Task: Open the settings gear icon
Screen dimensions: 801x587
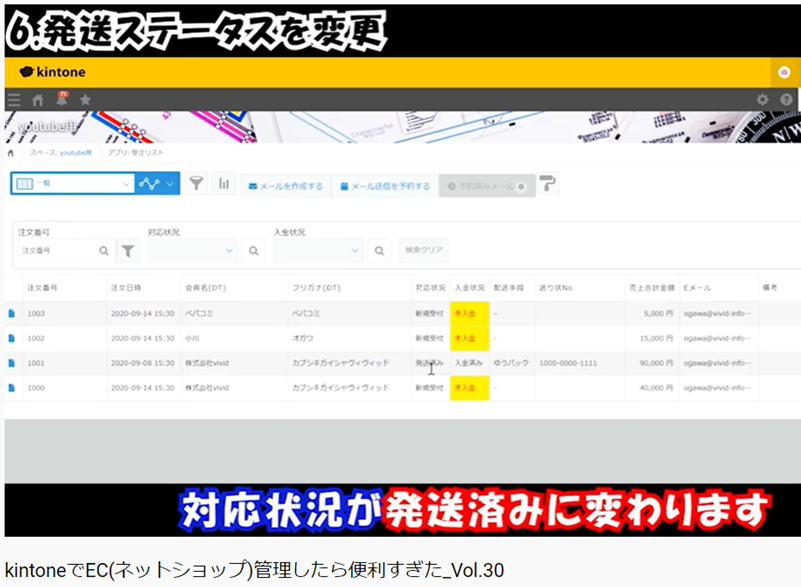Action: 763,98
